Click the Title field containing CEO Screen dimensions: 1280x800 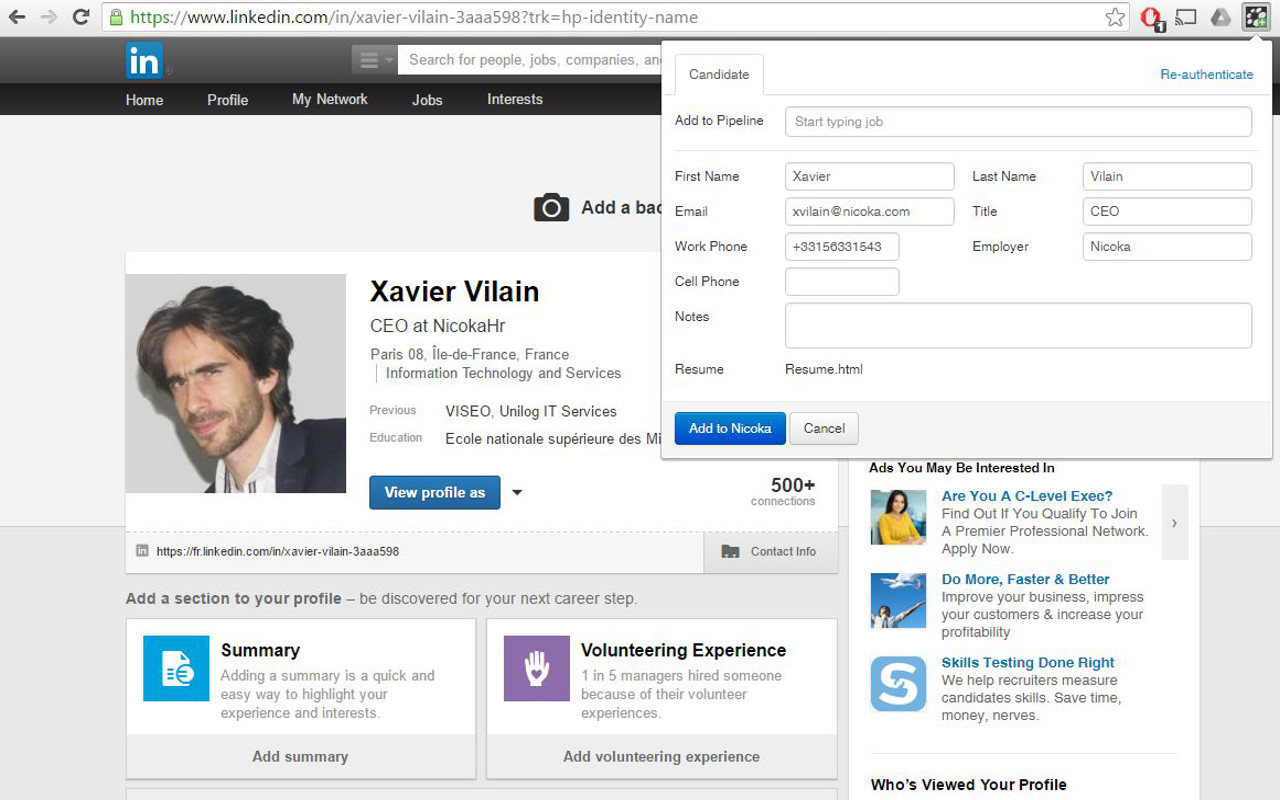[x=1167, y=212]
